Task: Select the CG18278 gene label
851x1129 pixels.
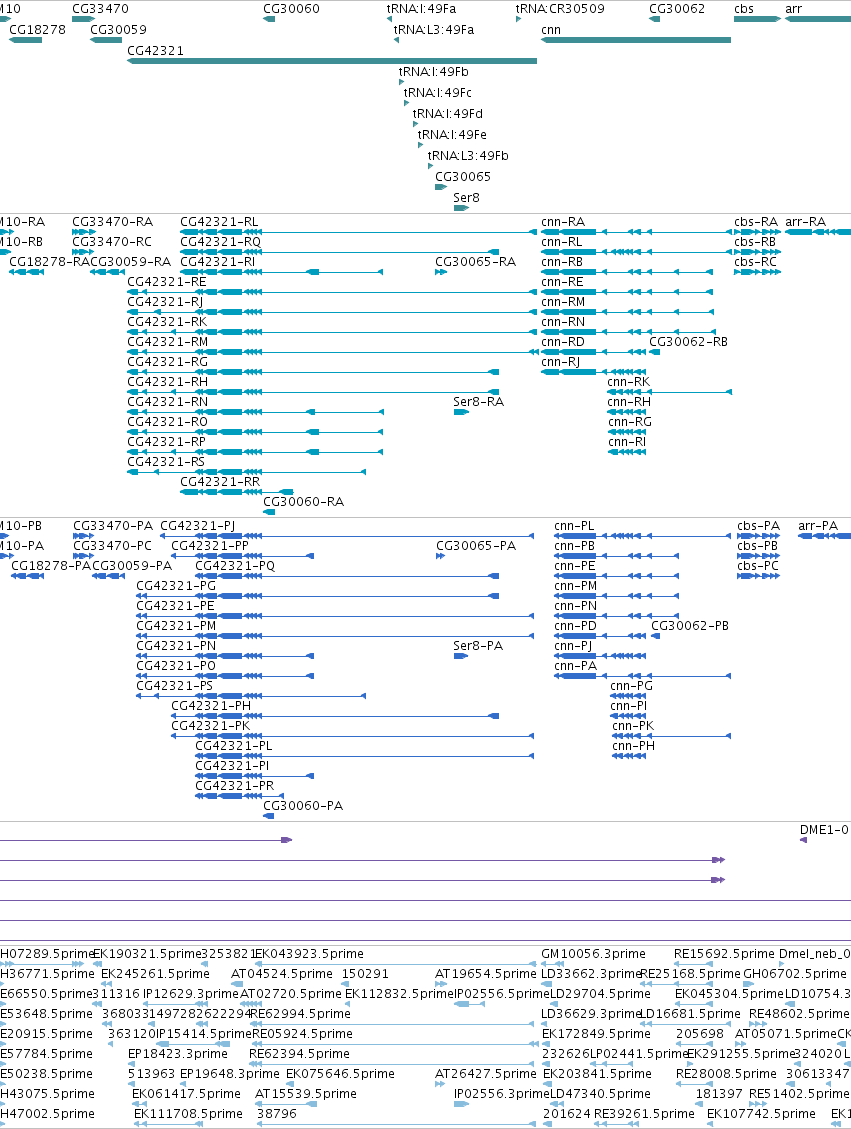Action: pos(37,30)
